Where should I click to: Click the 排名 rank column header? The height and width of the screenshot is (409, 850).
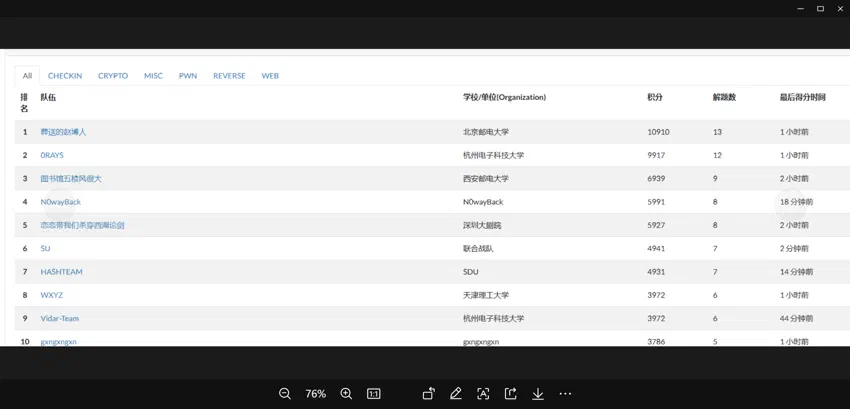(x=24, y=103)
